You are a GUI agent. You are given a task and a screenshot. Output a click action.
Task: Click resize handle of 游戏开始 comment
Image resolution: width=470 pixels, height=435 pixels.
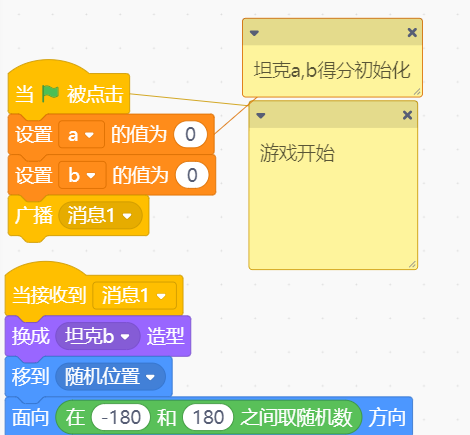(412, 264)
